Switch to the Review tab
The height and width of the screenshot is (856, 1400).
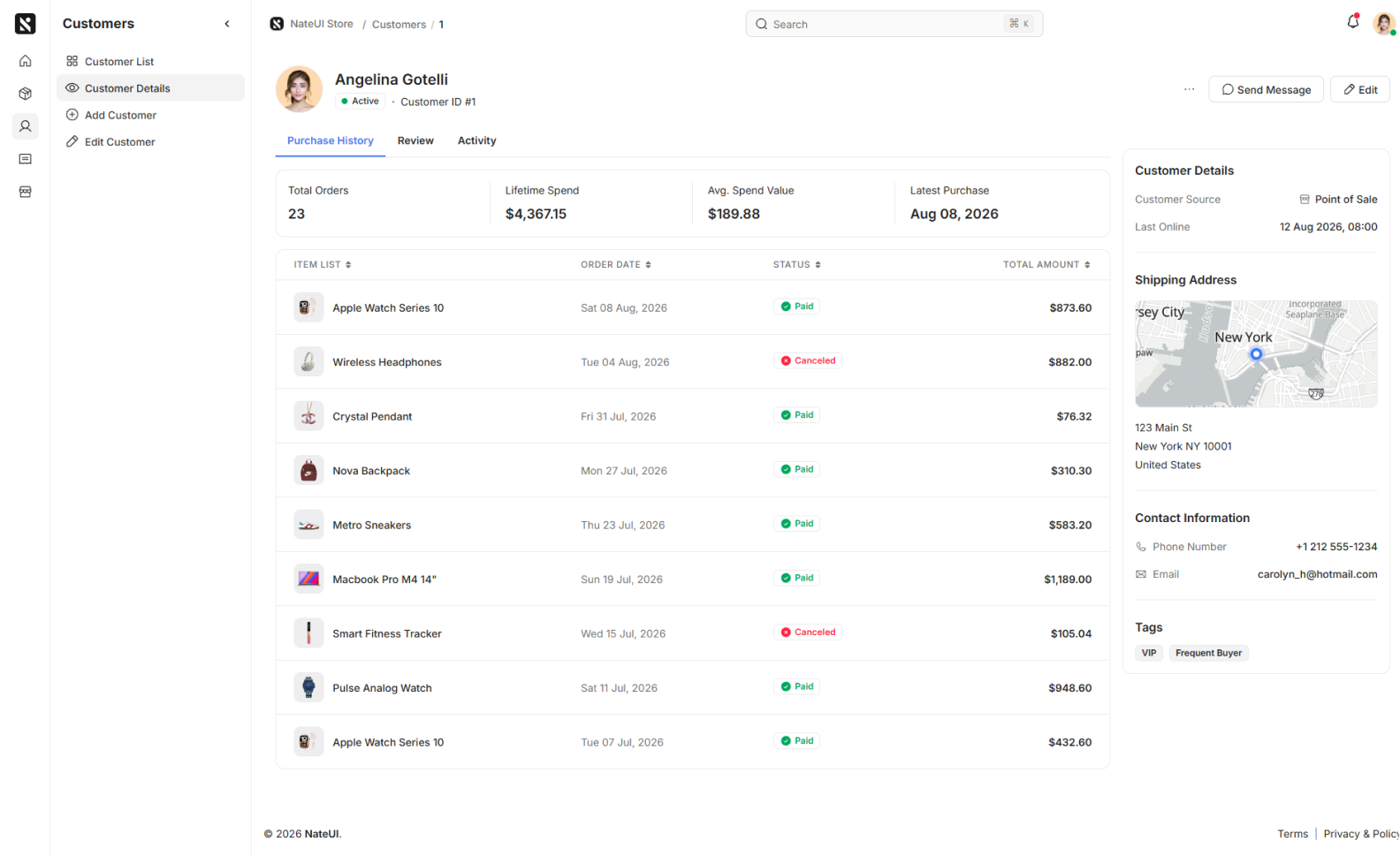415,140
